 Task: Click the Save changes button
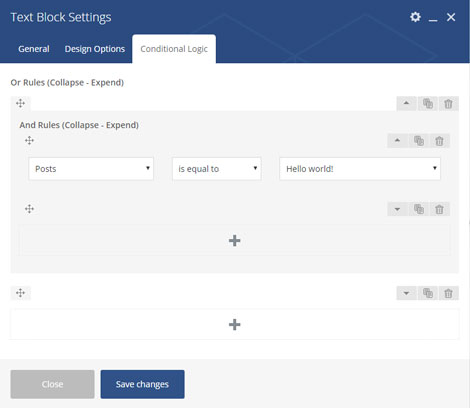click(142, 384)
